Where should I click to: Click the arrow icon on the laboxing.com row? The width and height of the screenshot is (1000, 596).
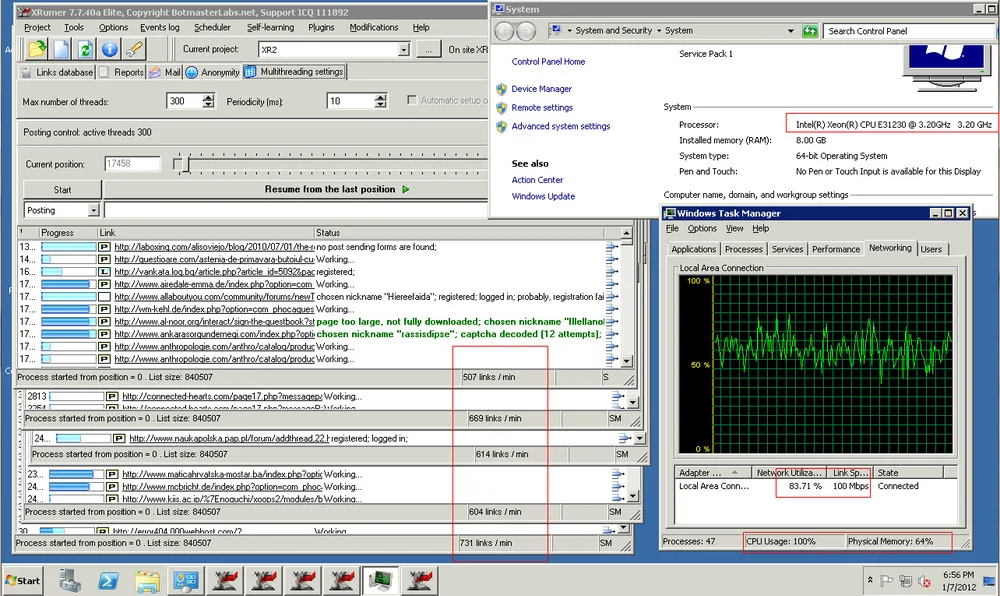(x=612, y=247)
